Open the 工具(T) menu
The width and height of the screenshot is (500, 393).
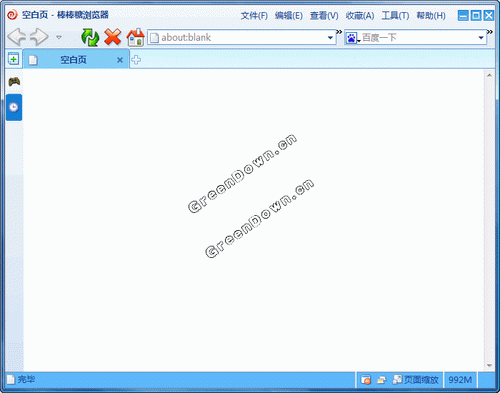click(395, 16)
